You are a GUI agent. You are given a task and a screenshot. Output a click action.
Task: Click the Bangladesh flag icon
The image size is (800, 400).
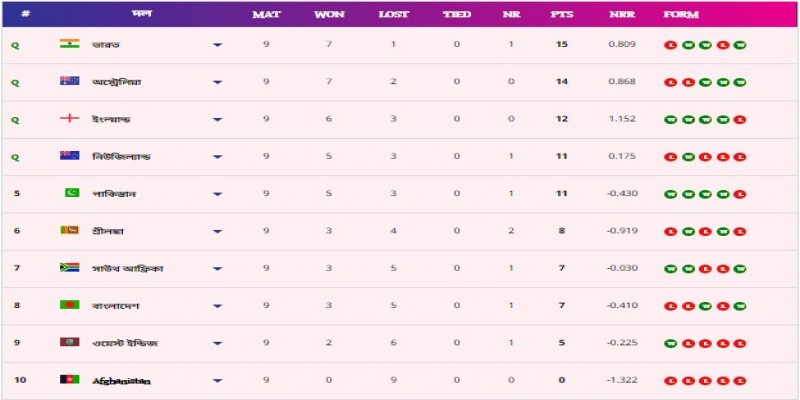pyautogui.click(x=69, y=305)
